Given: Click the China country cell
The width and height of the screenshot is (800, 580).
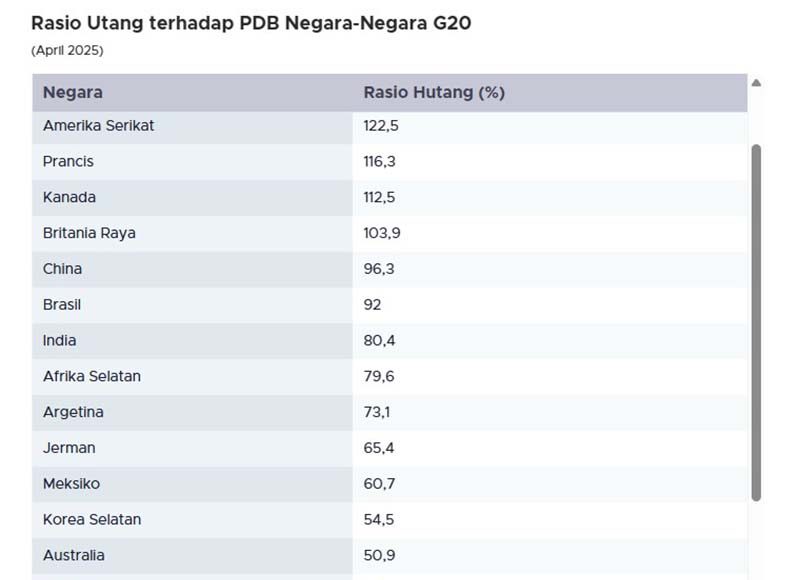Looking at the screenshot, I should pyautogui.click(x=63, y=269).
